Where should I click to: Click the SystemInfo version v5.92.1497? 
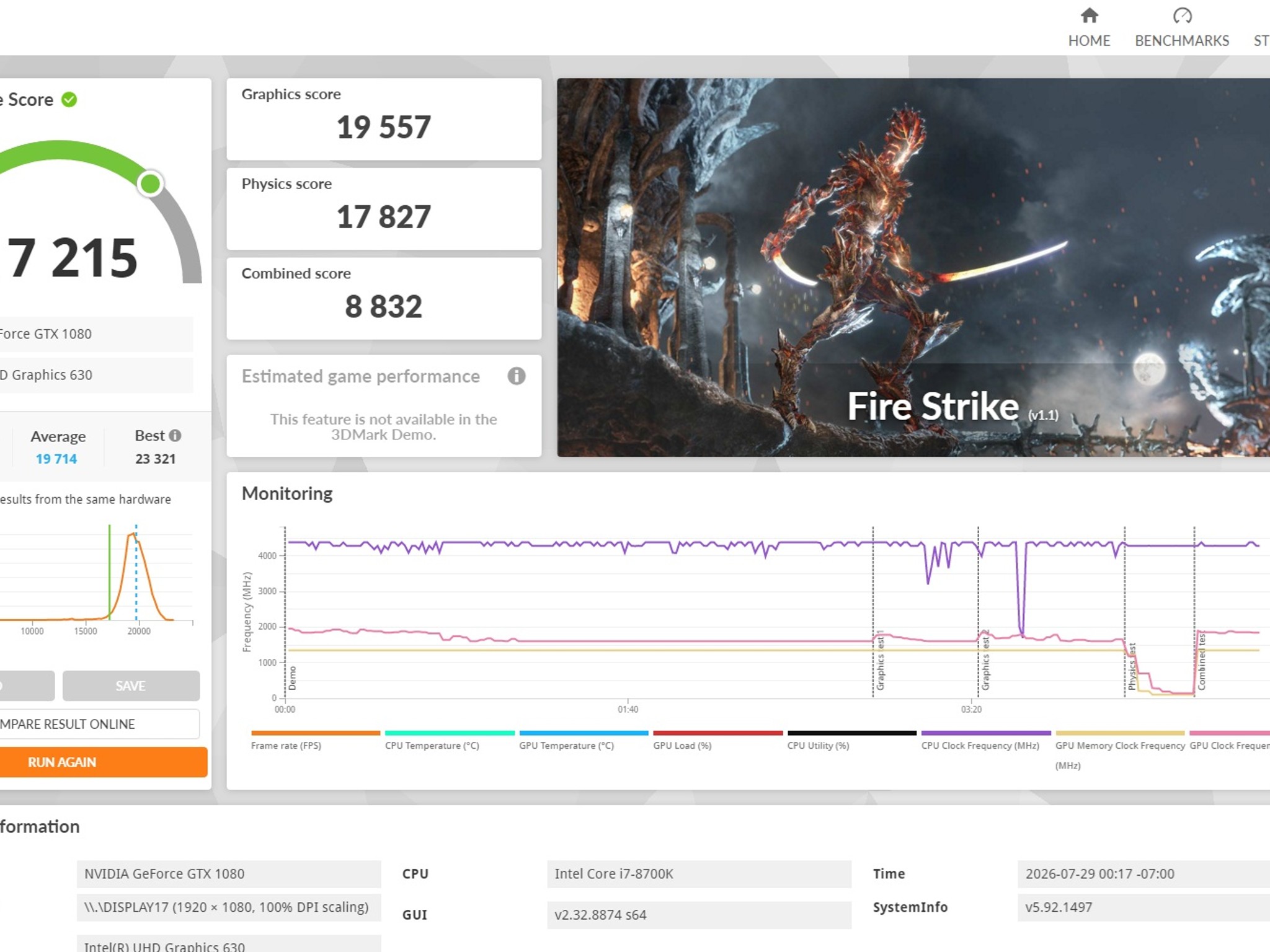click(x=1143, y=907)
